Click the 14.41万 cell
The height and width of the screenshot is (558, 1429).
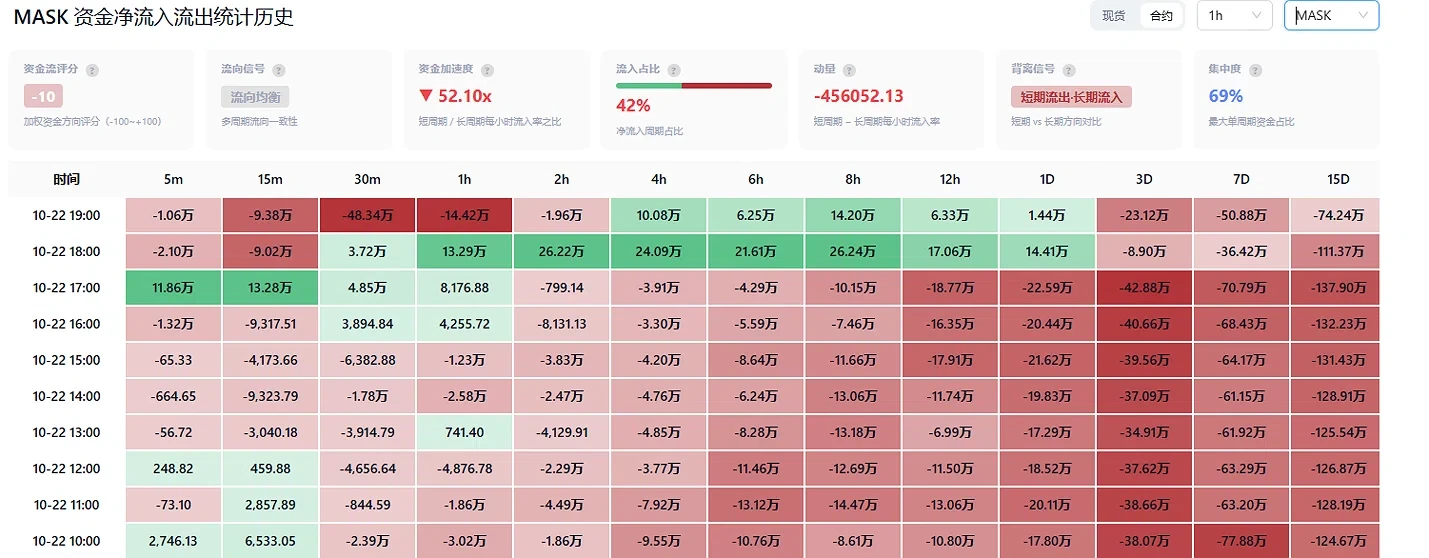pyautogui.click(x=1047, y=251)
